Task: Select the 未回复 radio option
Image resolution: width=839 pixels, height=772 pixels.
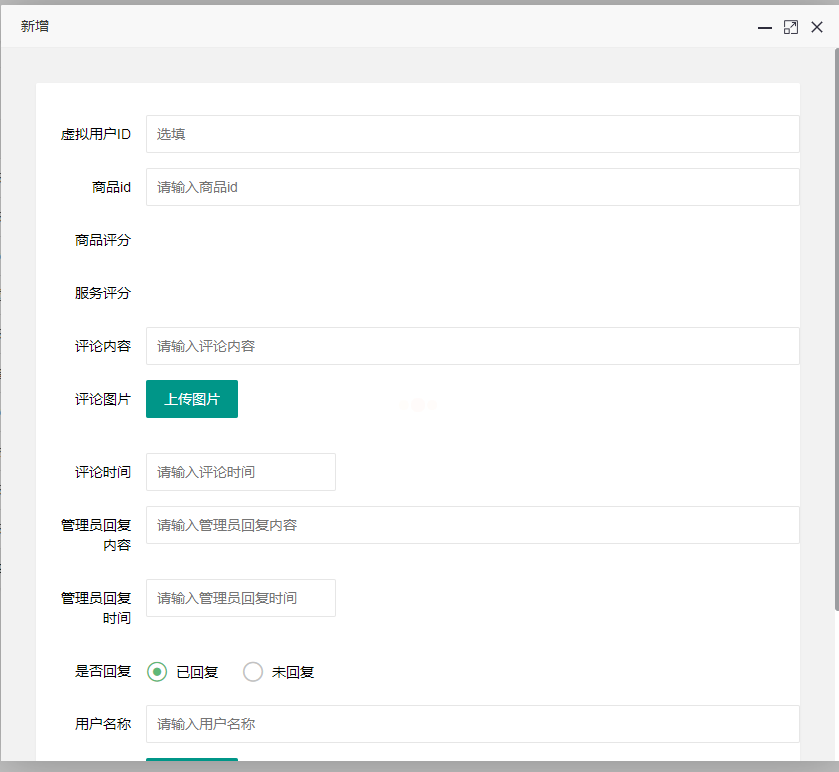Action: [278, 672]
